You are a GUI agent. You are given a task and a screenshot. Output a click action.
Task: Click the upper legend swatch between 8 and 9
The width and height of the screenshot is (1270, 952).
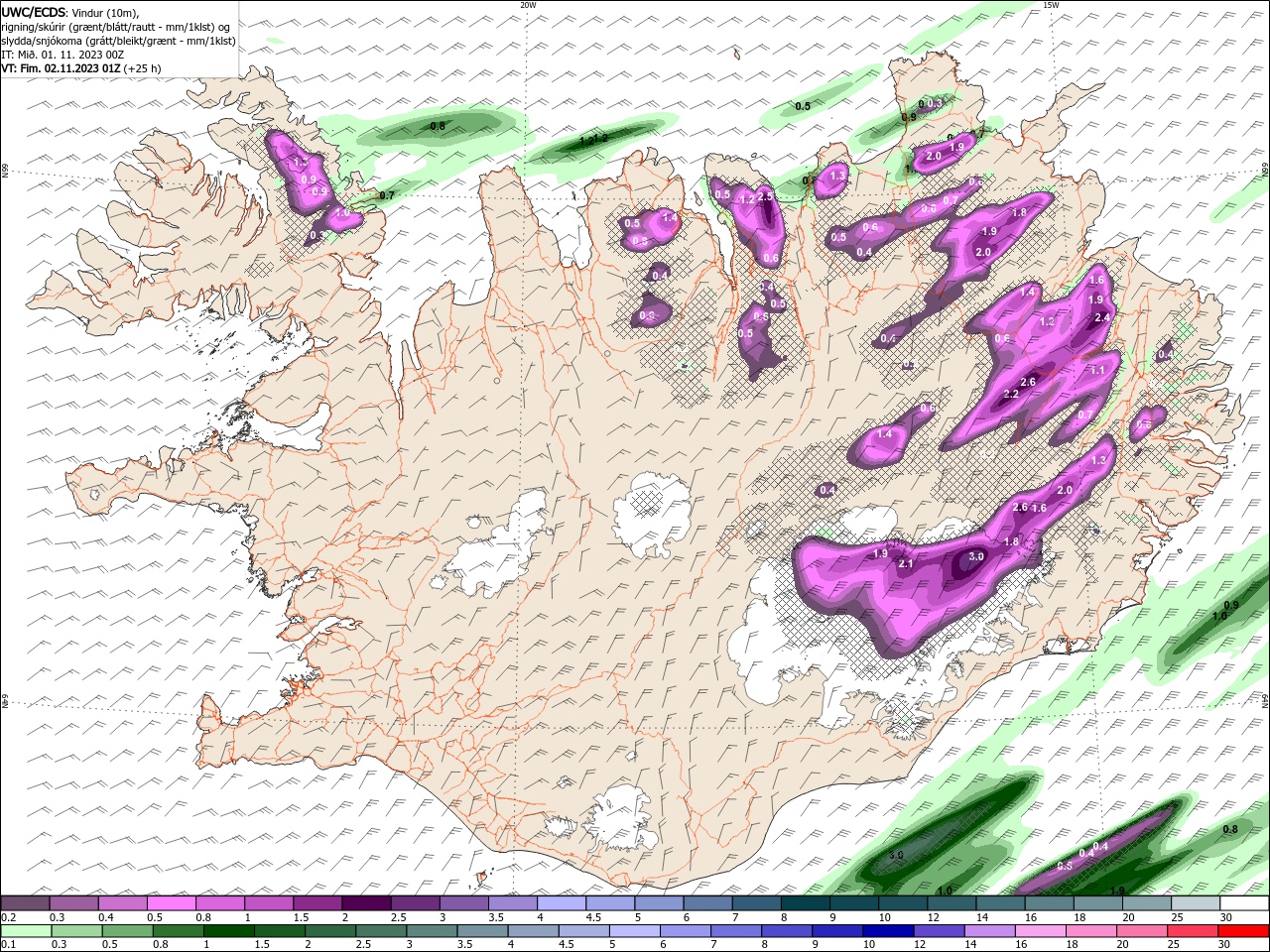(804, 903)
